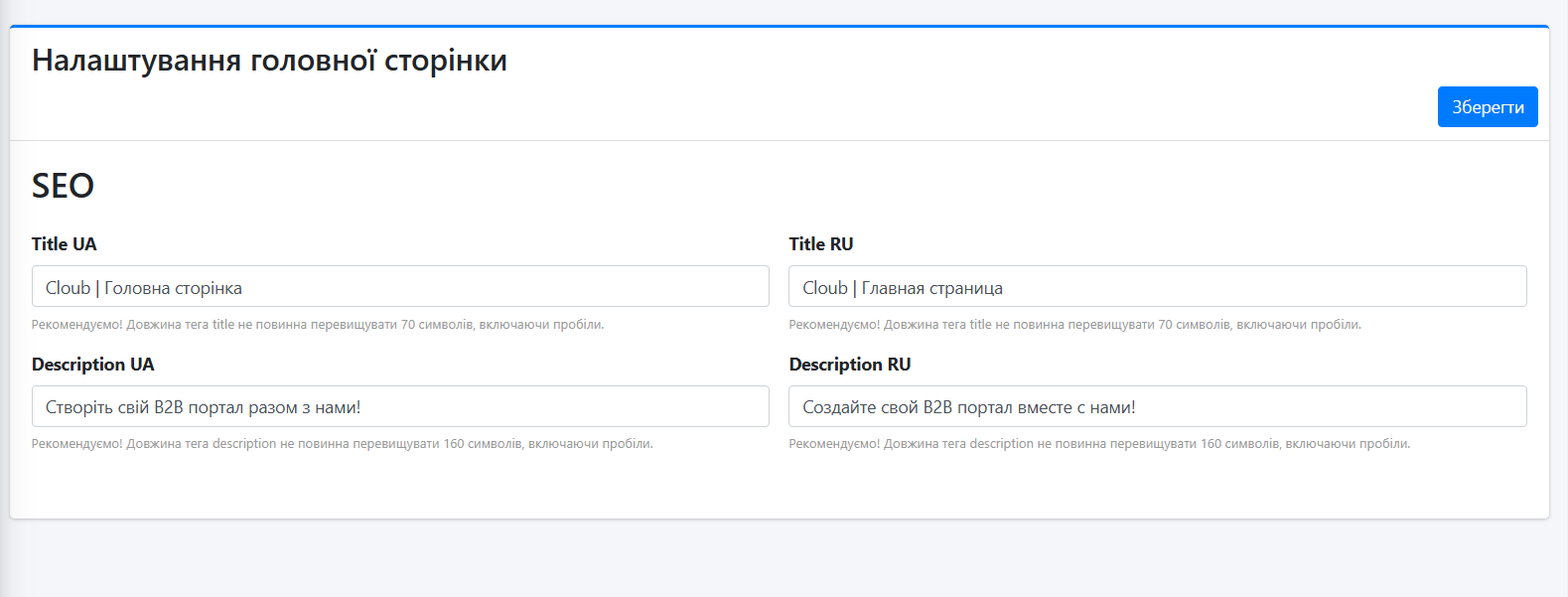Click the SEO section heading
1568x597 pixels.
tap(63, 186)
